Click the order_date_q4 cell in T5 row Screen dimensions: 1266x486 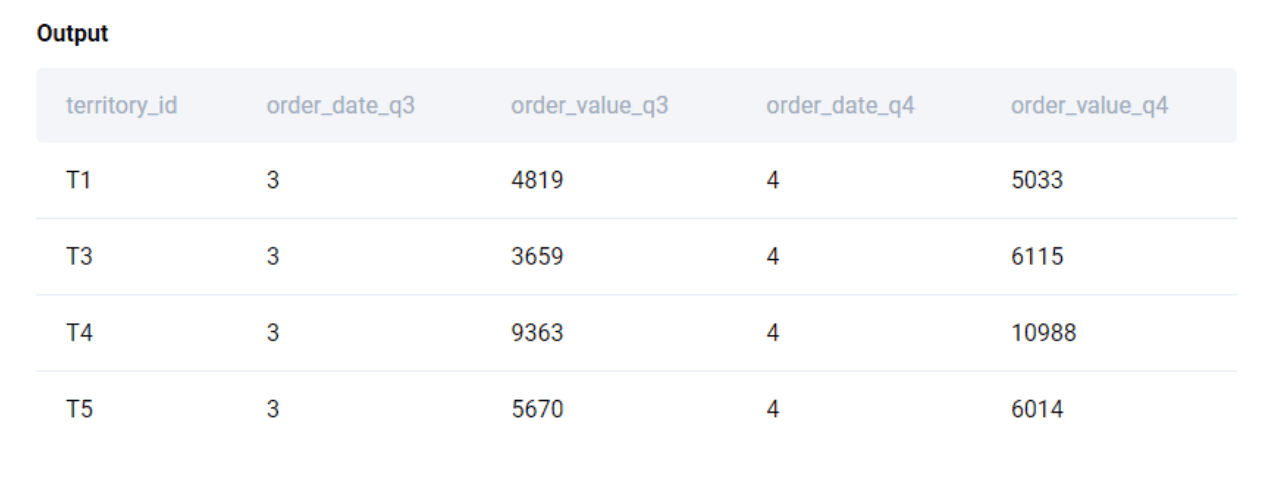pyautogui.click(x=772, y=409)
